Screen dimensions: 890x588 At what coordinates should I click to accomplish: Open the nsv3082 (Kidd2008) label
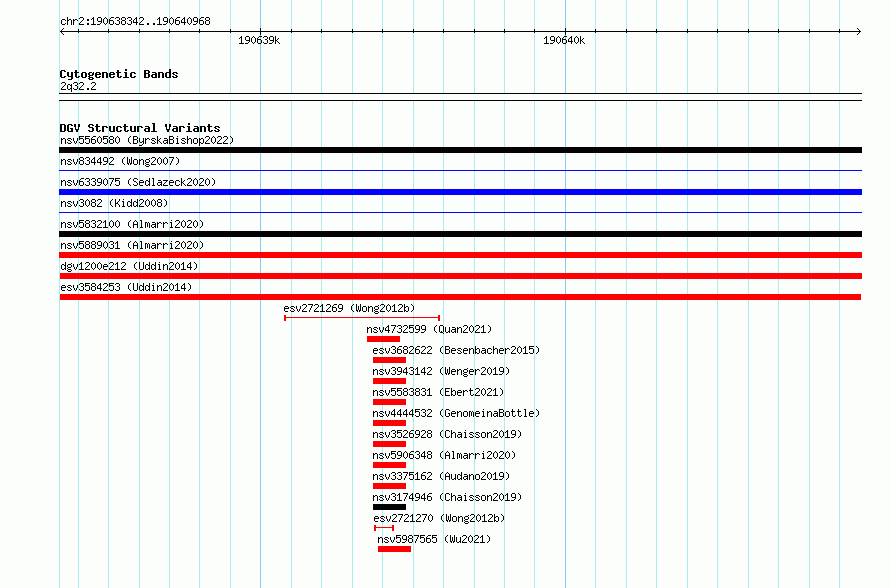coord(114,203)
